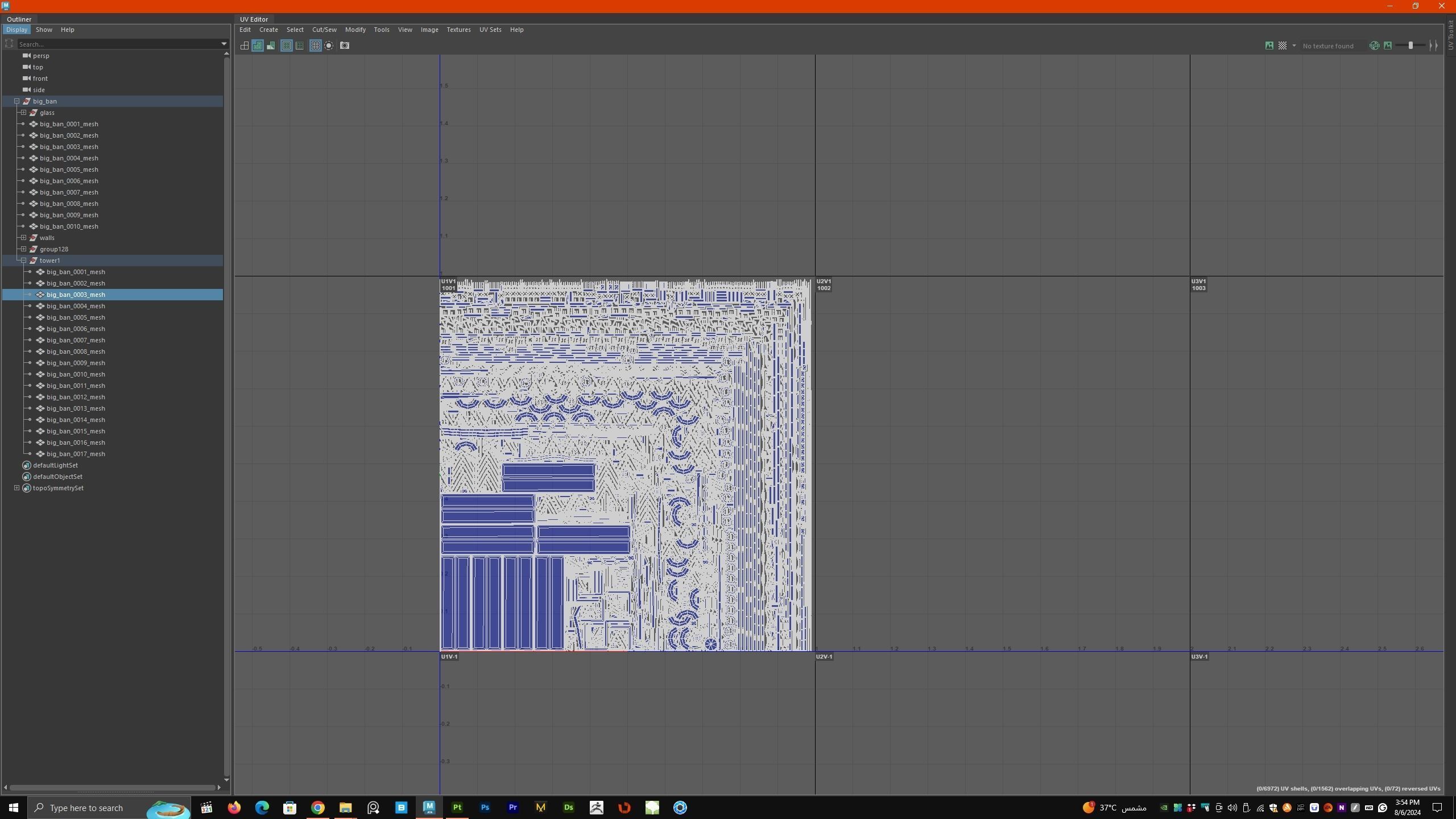Click the RGB channels display icon
This screenshot has width=1456, height=819.
coord(1374,45)
